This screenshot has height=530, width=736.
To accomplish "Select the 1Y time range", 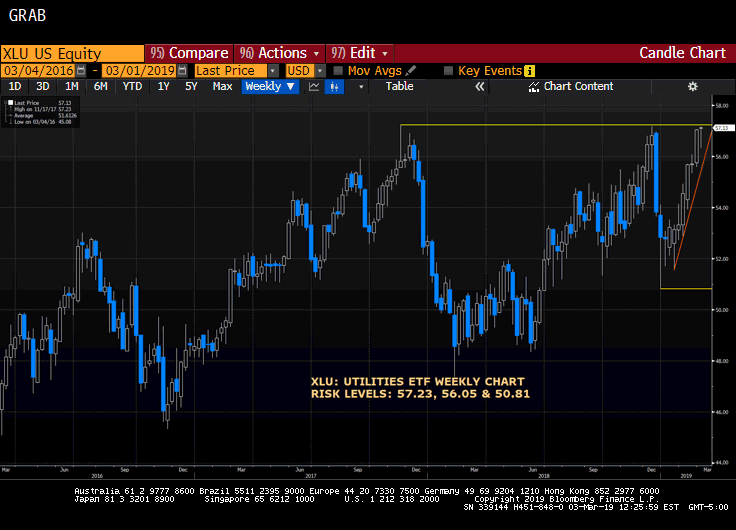I will pos(163,86).
